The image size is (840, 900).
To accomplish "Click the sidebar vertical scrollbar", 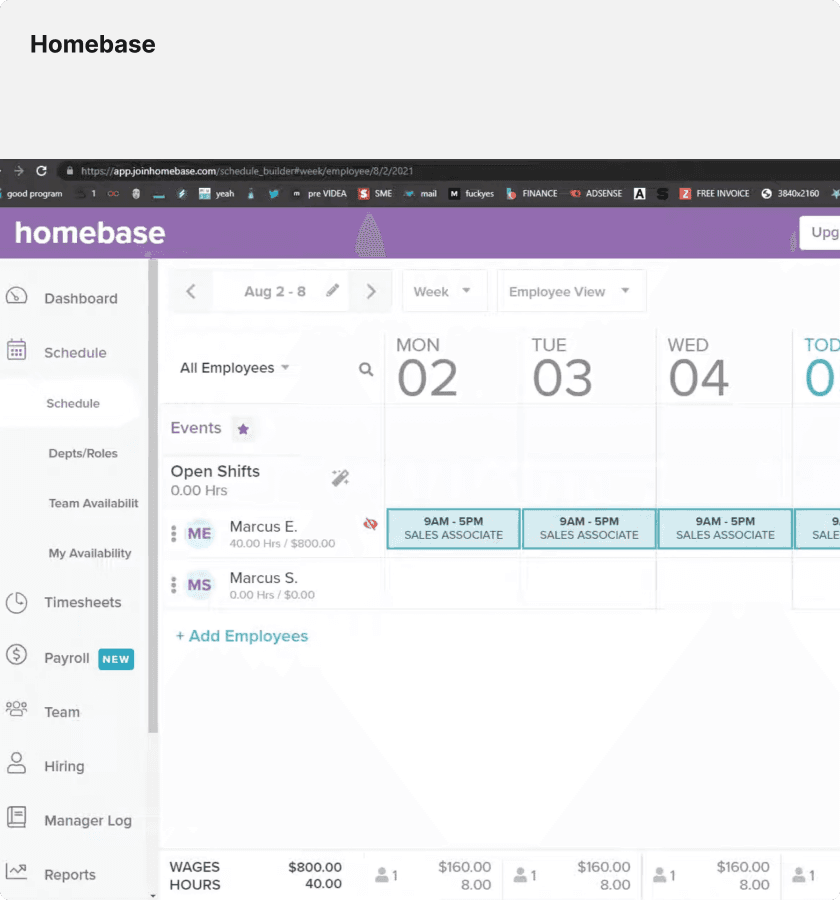I will point(153,496).
